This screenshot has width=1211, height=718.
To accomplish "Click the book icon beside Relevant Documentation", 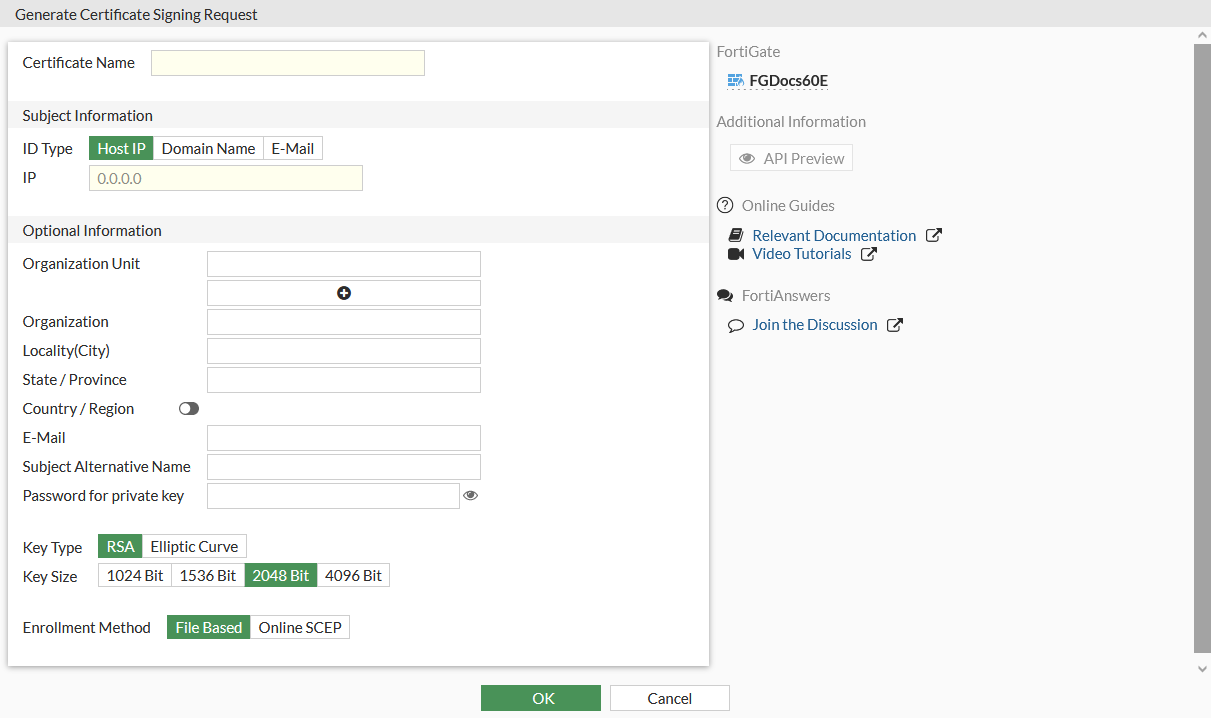I will point(736,235).
